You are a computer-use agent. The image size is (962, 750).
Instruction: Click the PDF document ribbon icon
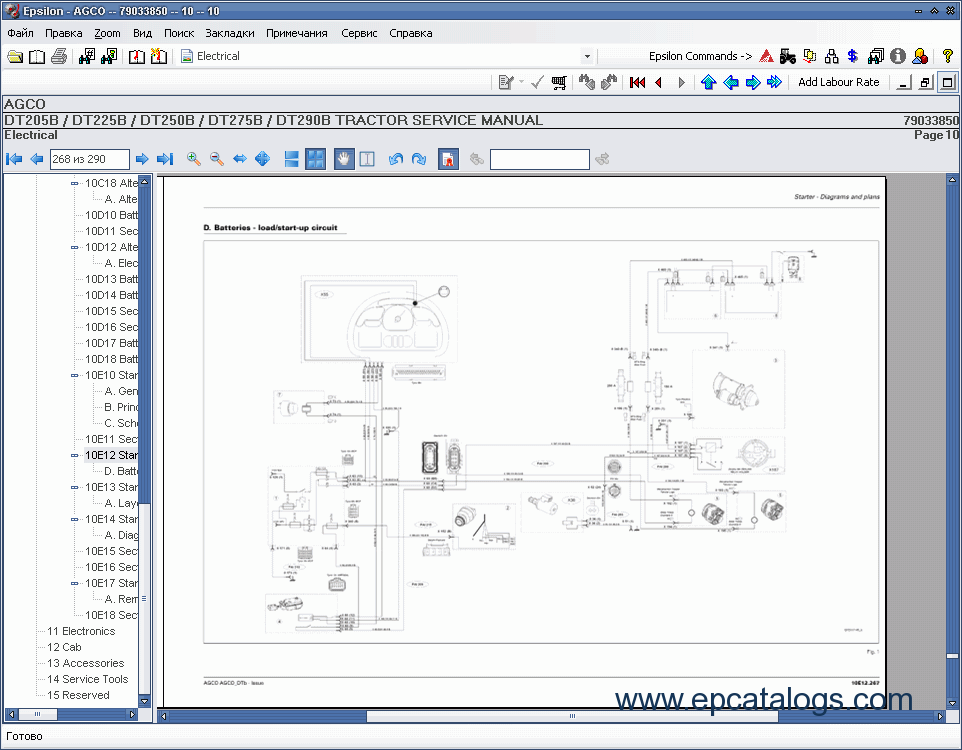point(448,160)
